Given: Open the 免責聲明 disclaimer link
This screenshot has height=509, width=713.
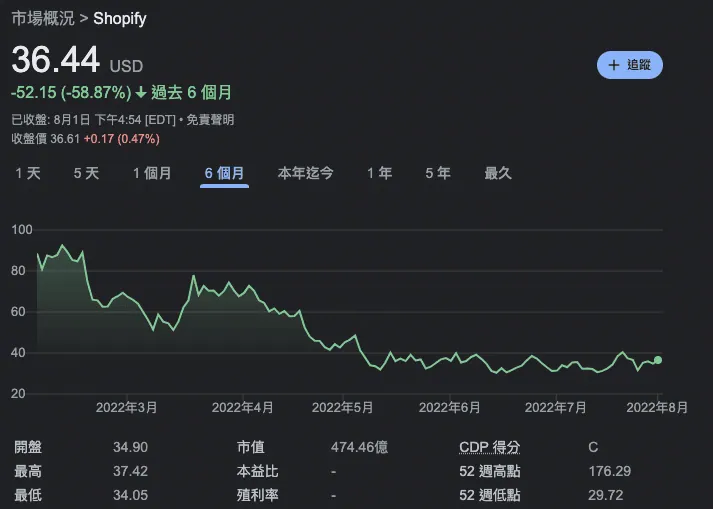Looking at the screenshot, I should [210, 120].
